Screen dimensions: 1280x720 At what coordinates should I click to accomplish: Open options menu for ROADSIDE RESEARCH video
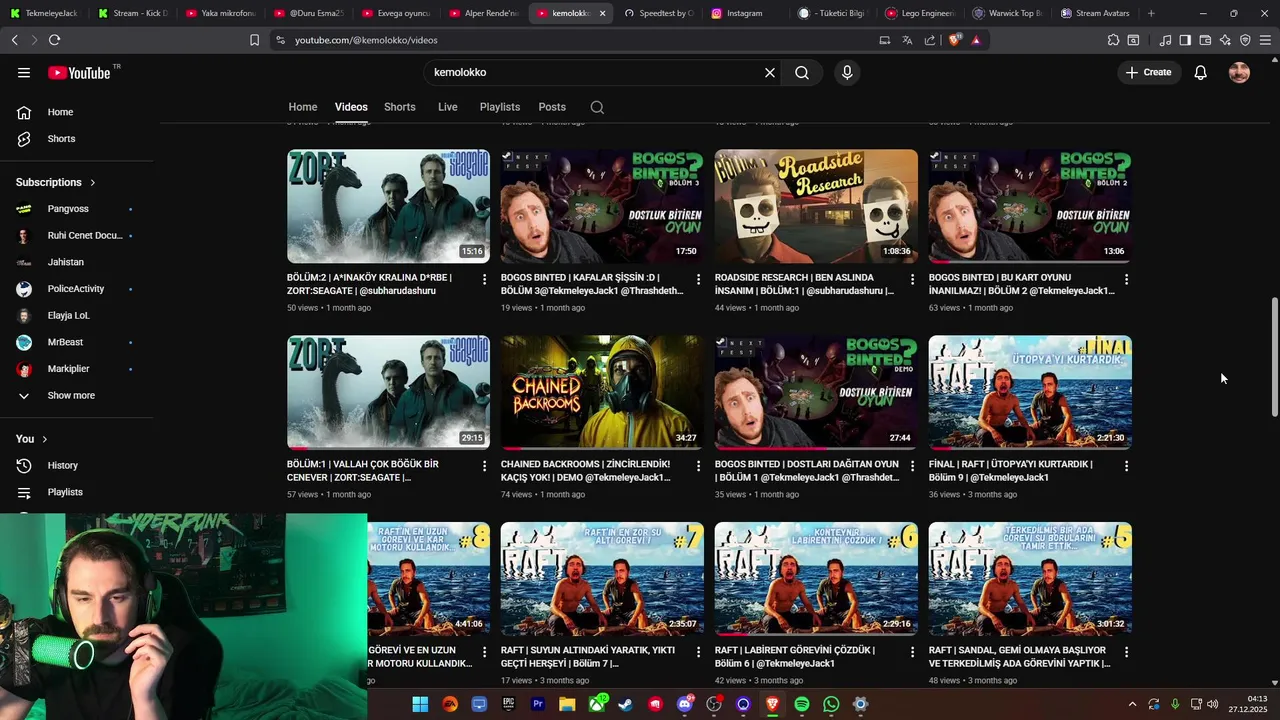point(912,279)
